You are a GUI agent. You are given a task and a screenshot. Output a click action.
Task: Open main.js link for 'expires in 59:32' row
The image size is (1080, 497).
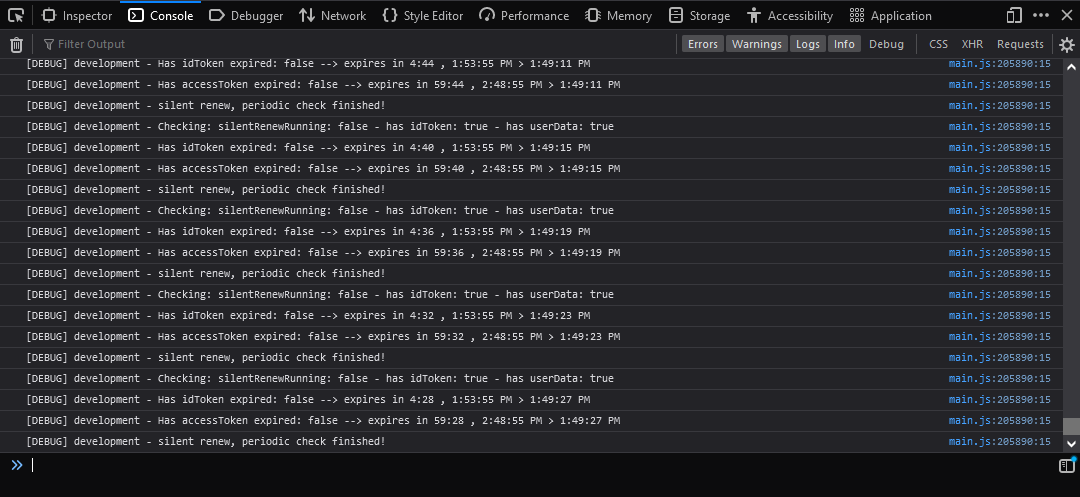tap(999, 337)
